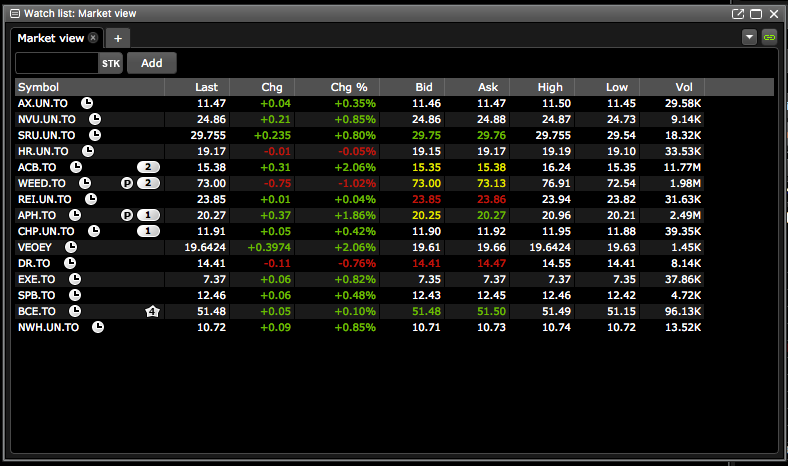788x466 pixels.
Task: Select the SRU.UN.TO symbol
Action: click(47, 135)
